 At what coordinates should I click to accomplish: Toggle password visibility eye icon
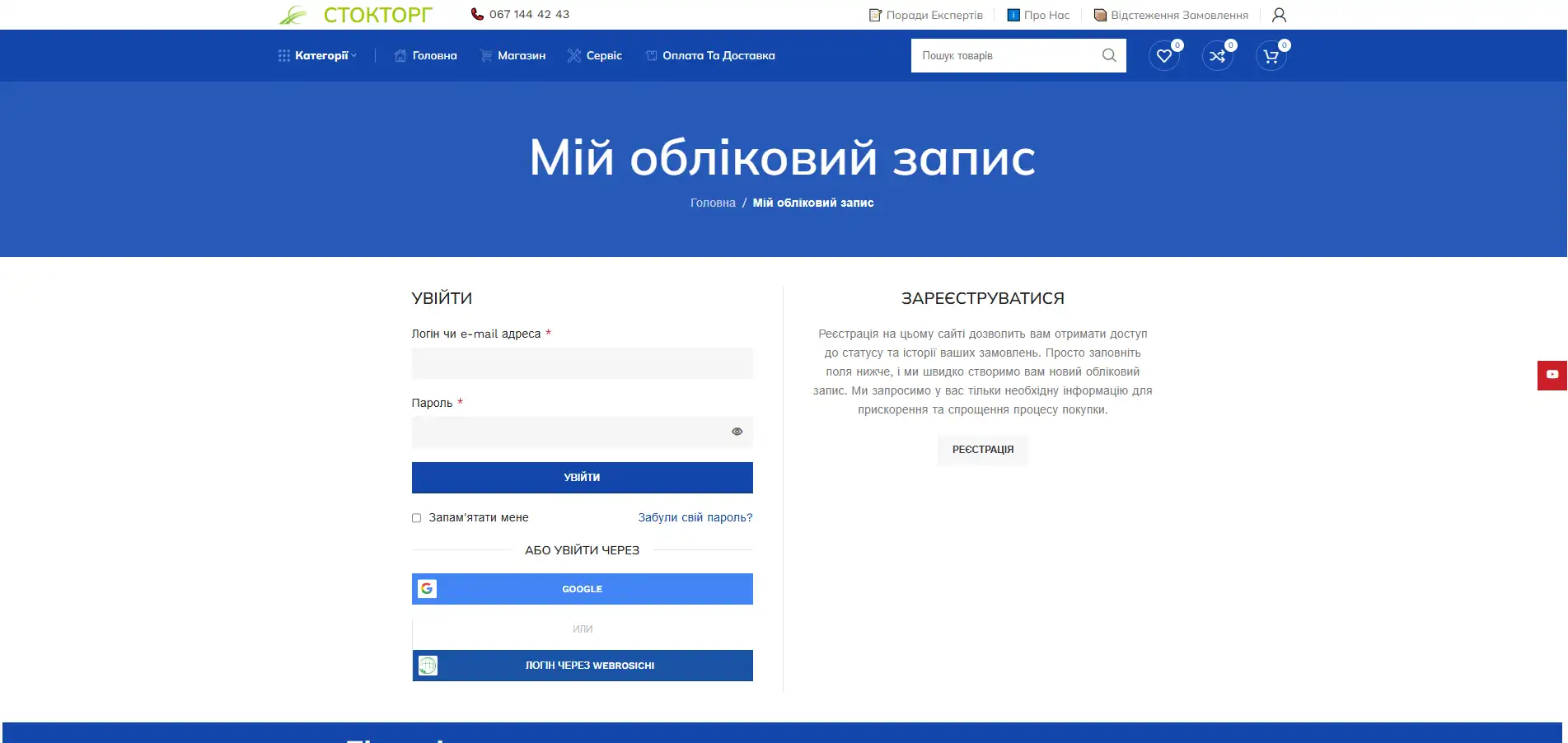pyautogui.click(x=737, y=432)
